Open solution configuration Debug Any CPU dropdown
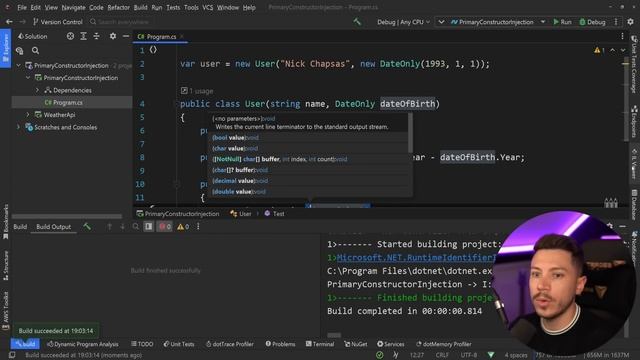 click(403, 22)
